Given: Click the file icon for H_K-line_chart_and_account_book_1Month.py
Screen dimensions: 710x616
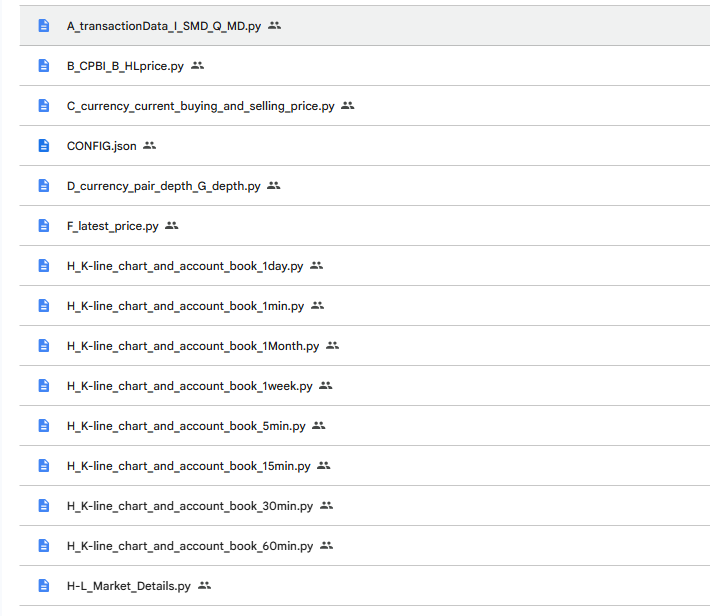Looking at the screenshot, I should 43,346.
